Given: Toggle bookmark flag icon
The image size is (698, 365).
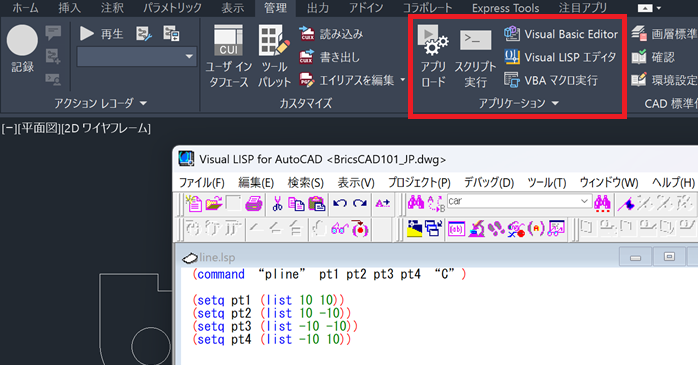Looking at the screenshot, I should pos(627,203).
